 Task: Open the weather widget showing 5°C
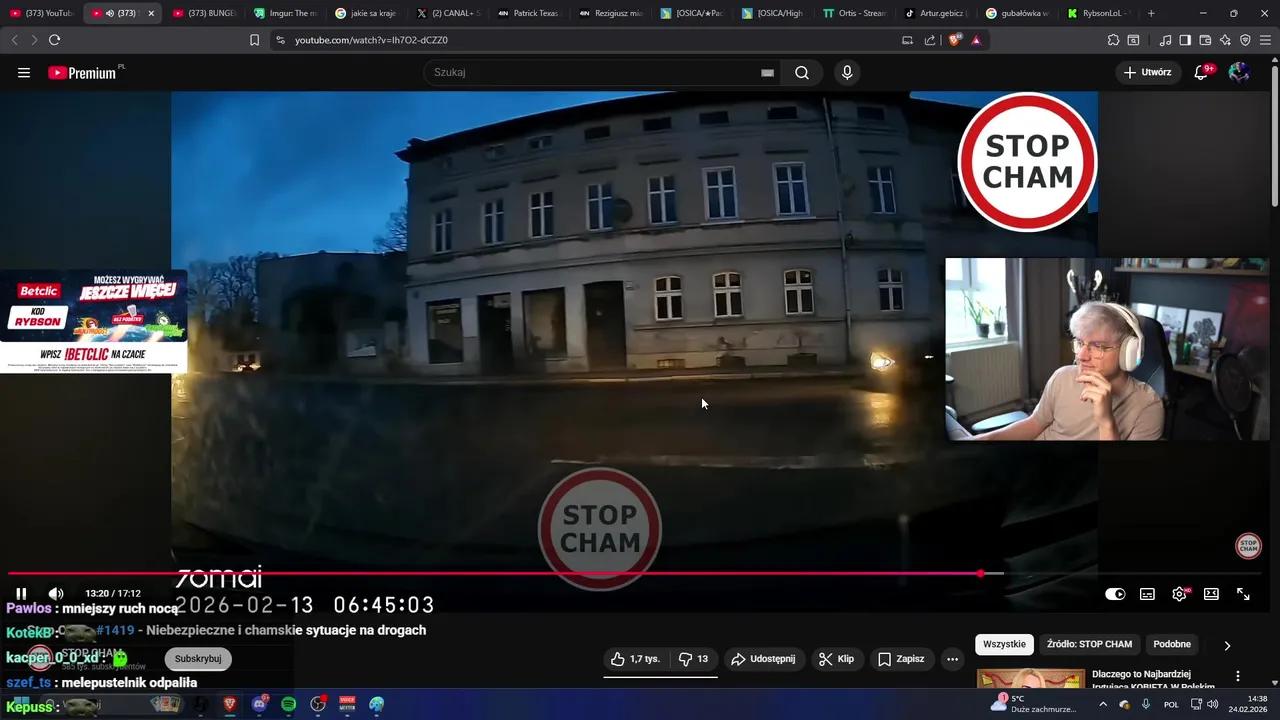click(x=1035, y=704)
